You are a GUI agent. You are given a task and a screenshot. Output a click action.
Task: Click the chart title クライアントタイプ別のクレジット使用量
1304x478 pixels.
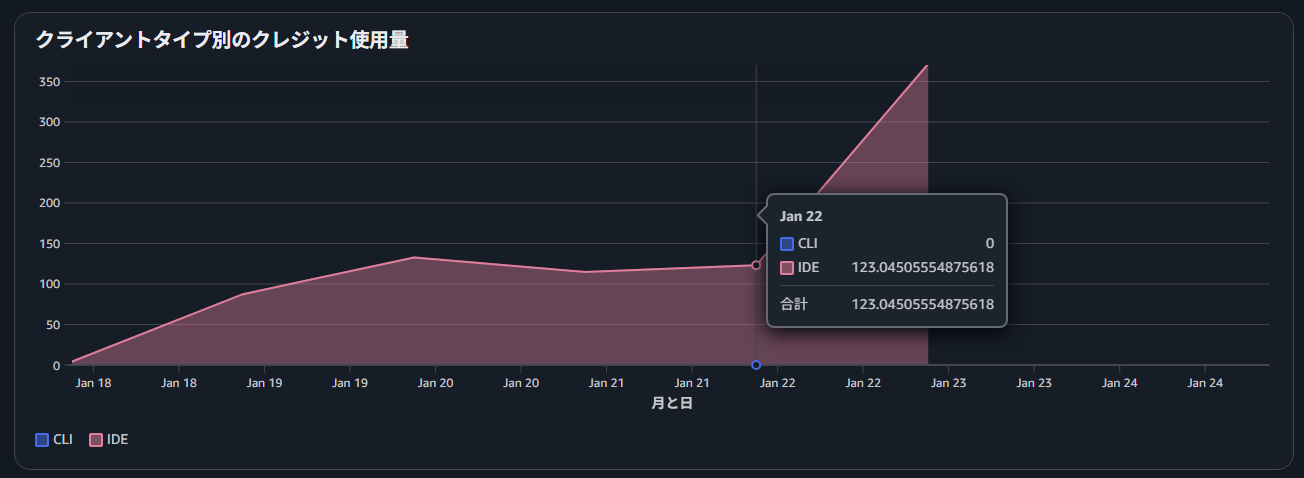222,40
